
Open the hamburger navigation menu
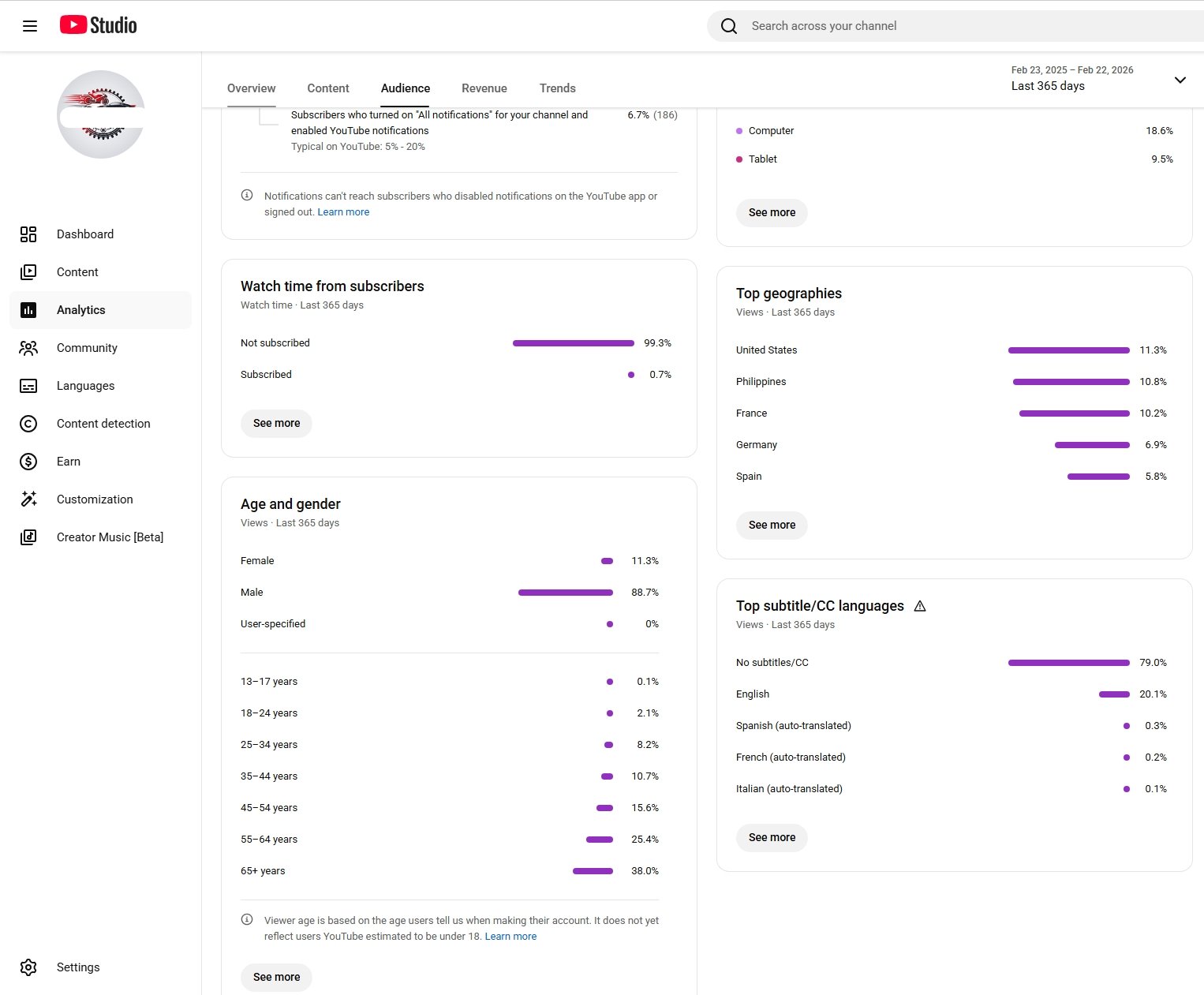(x=30, y=26)
